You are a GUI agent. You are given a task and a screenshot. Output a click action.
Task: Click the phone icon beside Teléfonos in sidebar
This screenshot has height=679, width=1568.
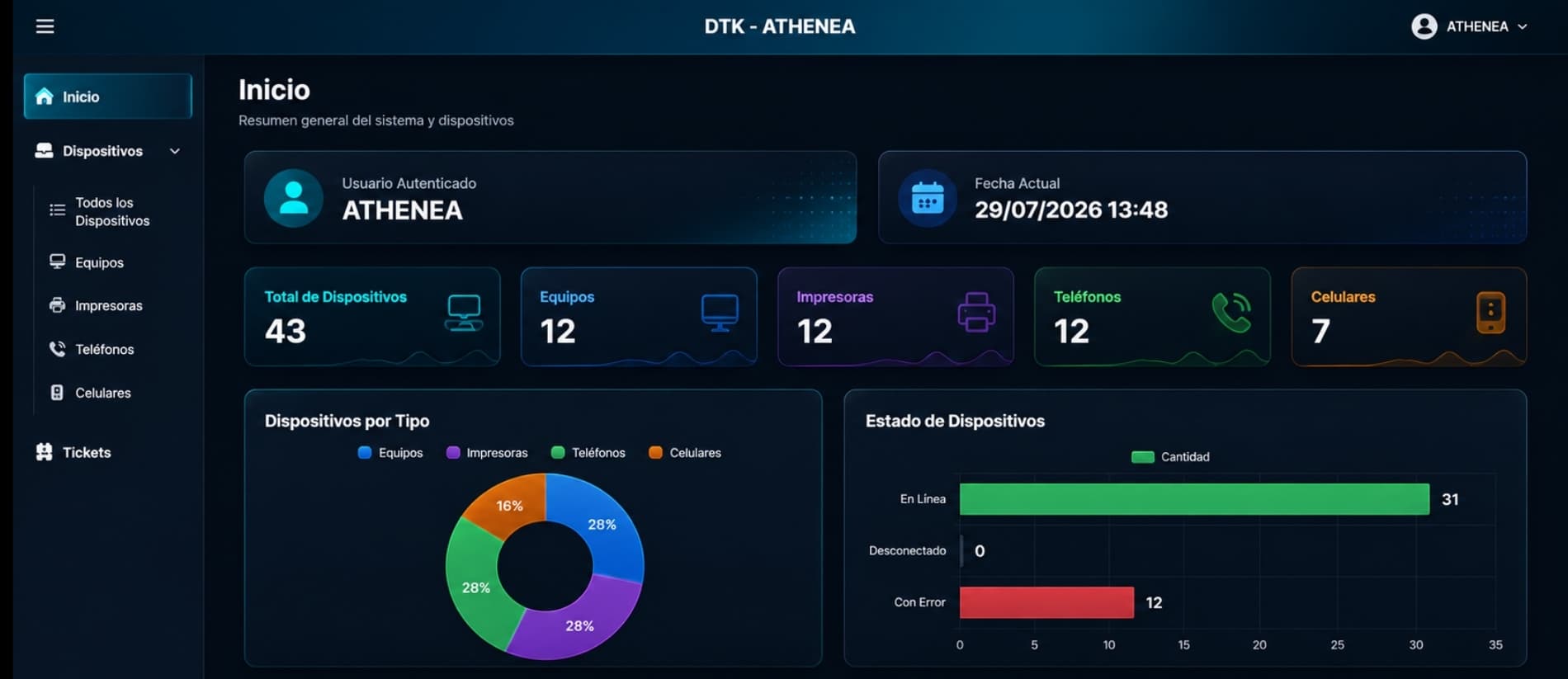tap(57, 349)
